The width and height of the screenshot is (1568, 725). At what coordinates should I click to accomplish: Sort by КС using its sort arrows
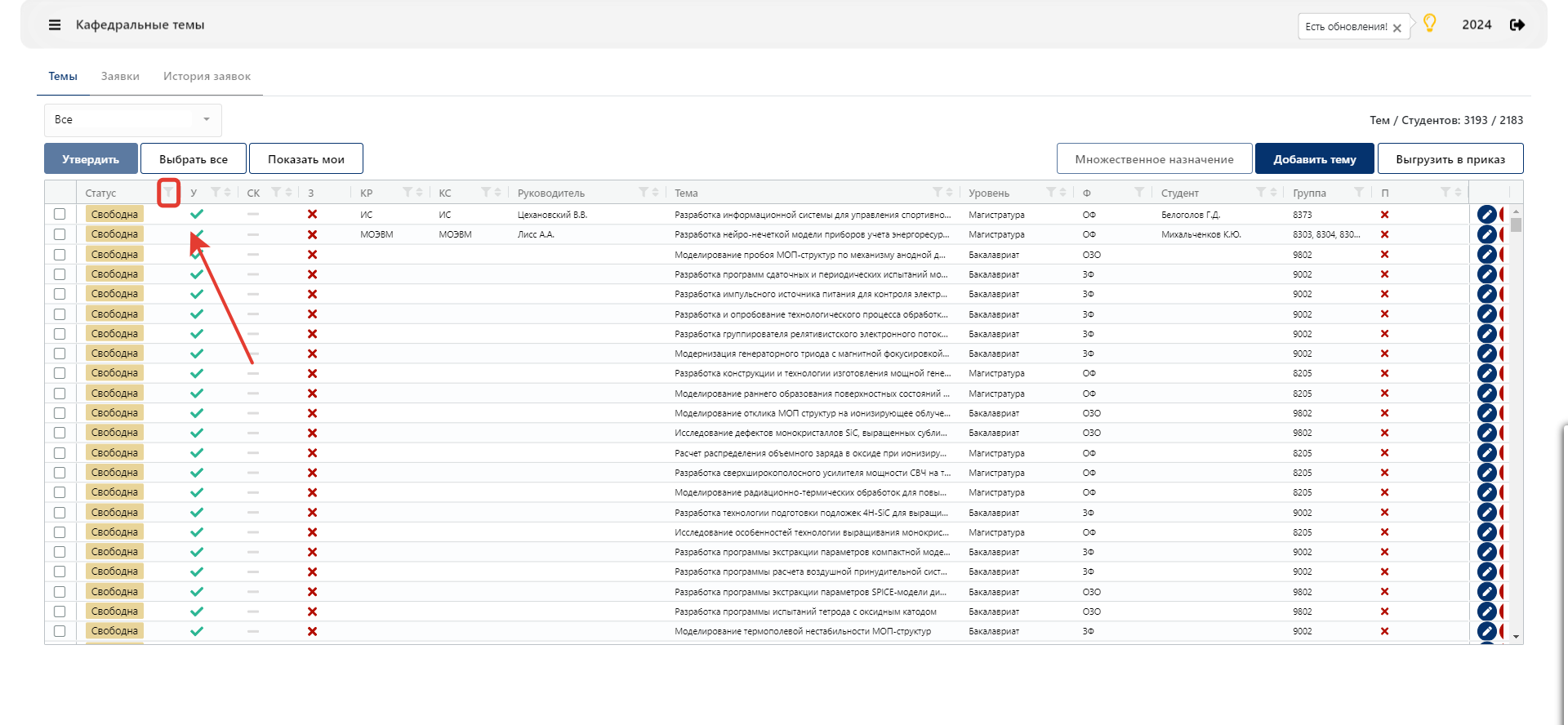[498, 193]
